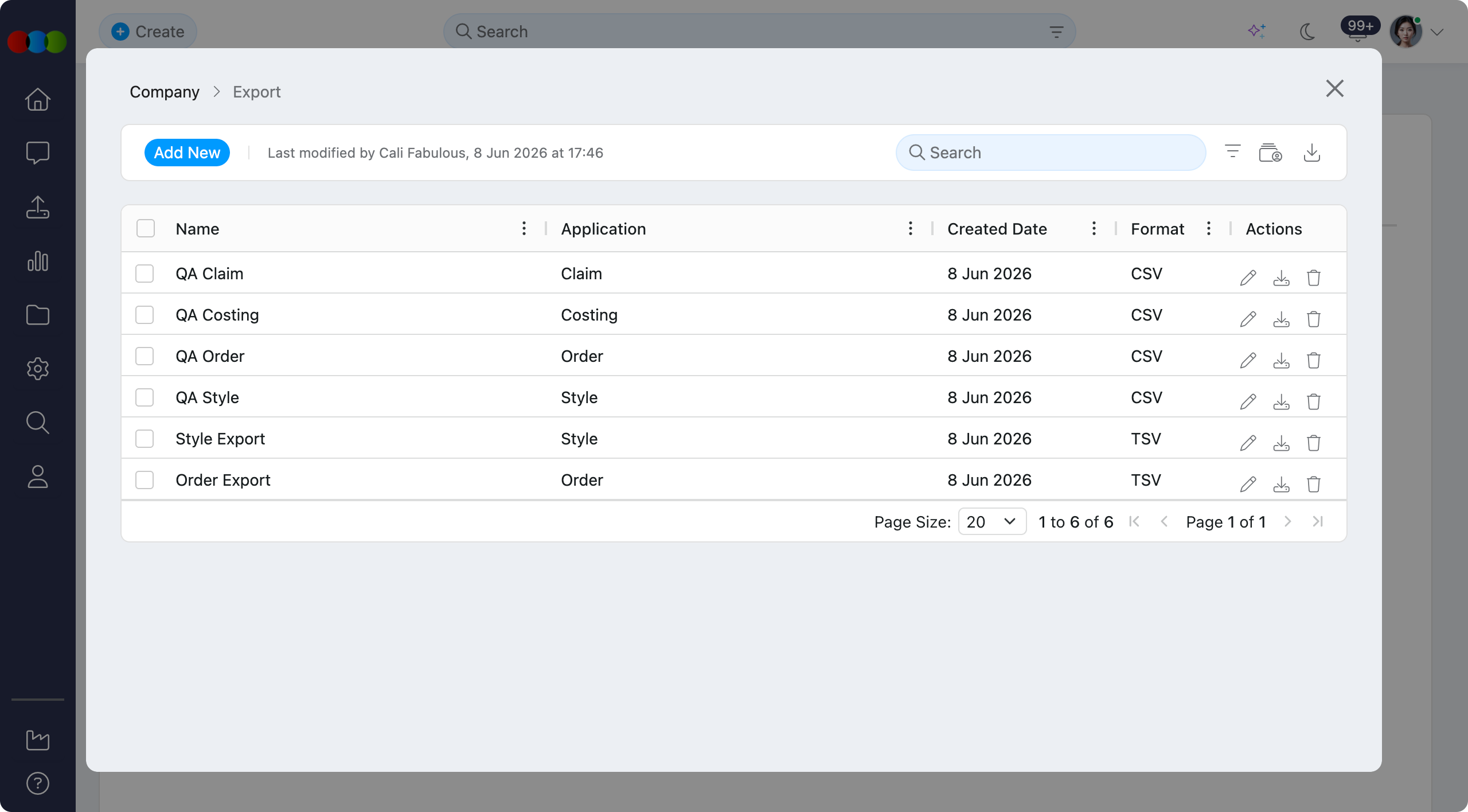Click Company in the breadcrumb
Viewport: 1468px width, 812px height.
pyautogui.click(x=165, y=92)
